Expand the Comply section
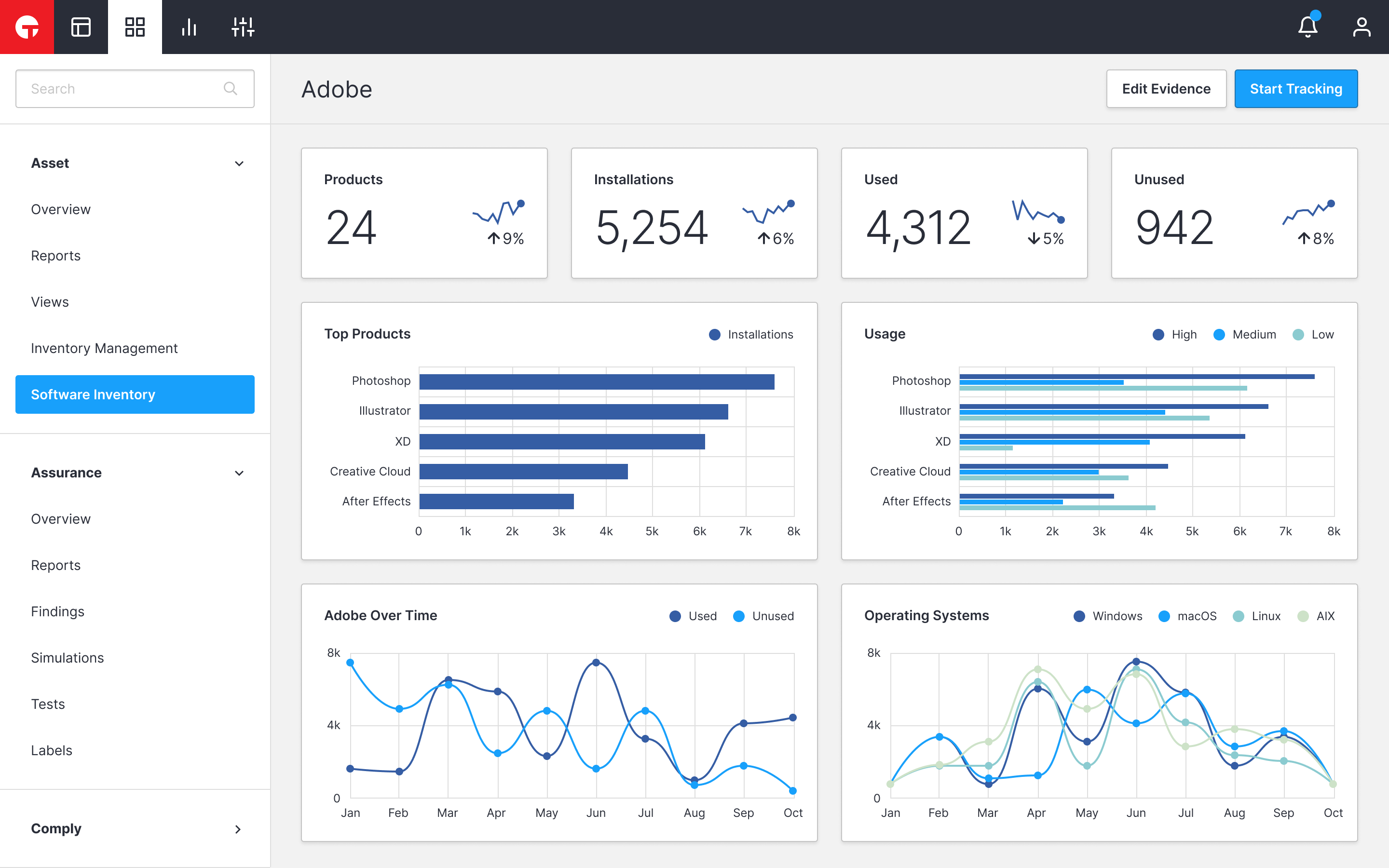 [x=238, y=829]
